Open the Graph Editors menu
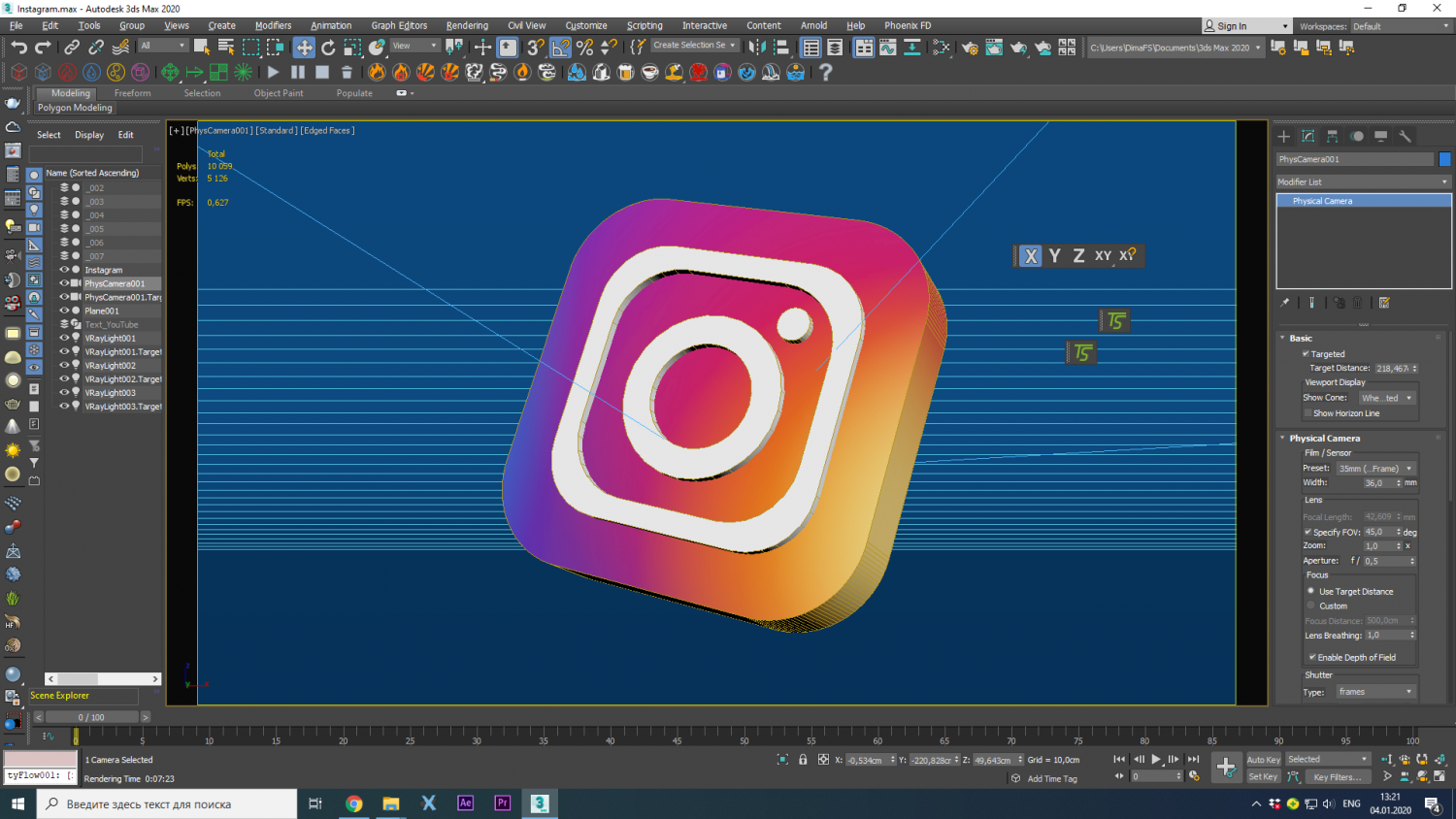 tap(399, 26)
